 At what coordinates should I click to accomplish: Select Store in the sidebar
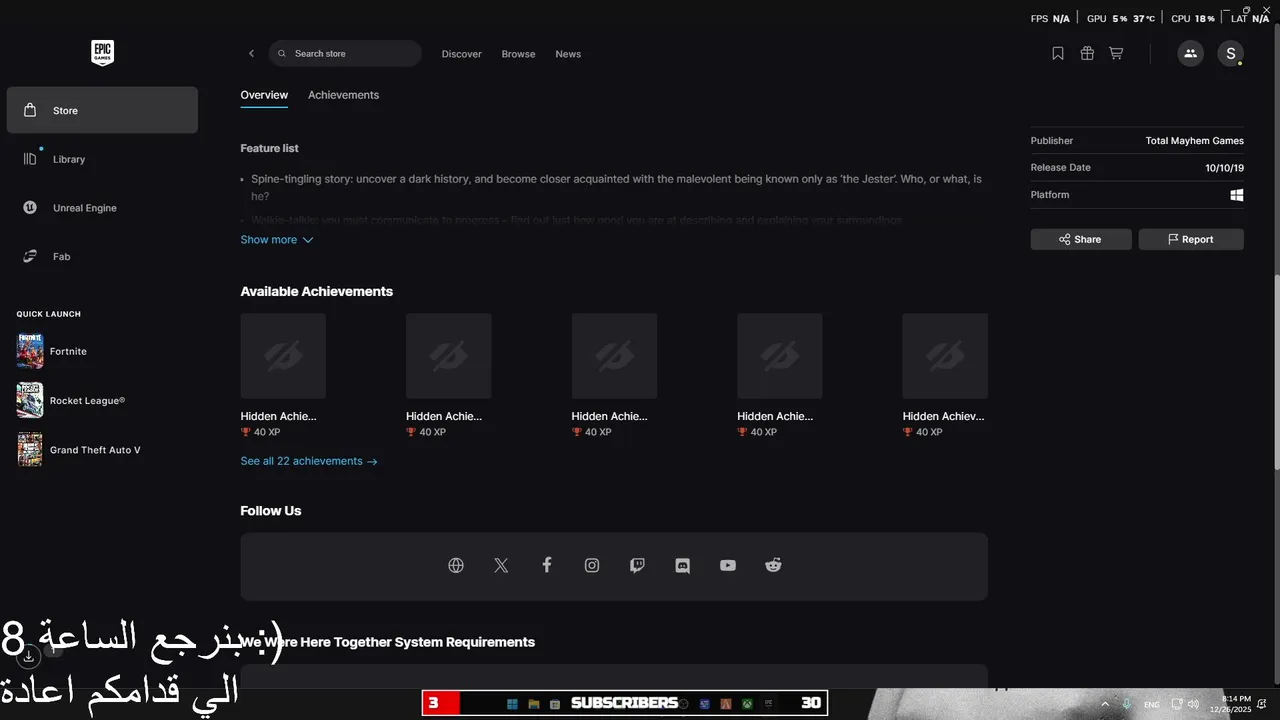point(102,110)
